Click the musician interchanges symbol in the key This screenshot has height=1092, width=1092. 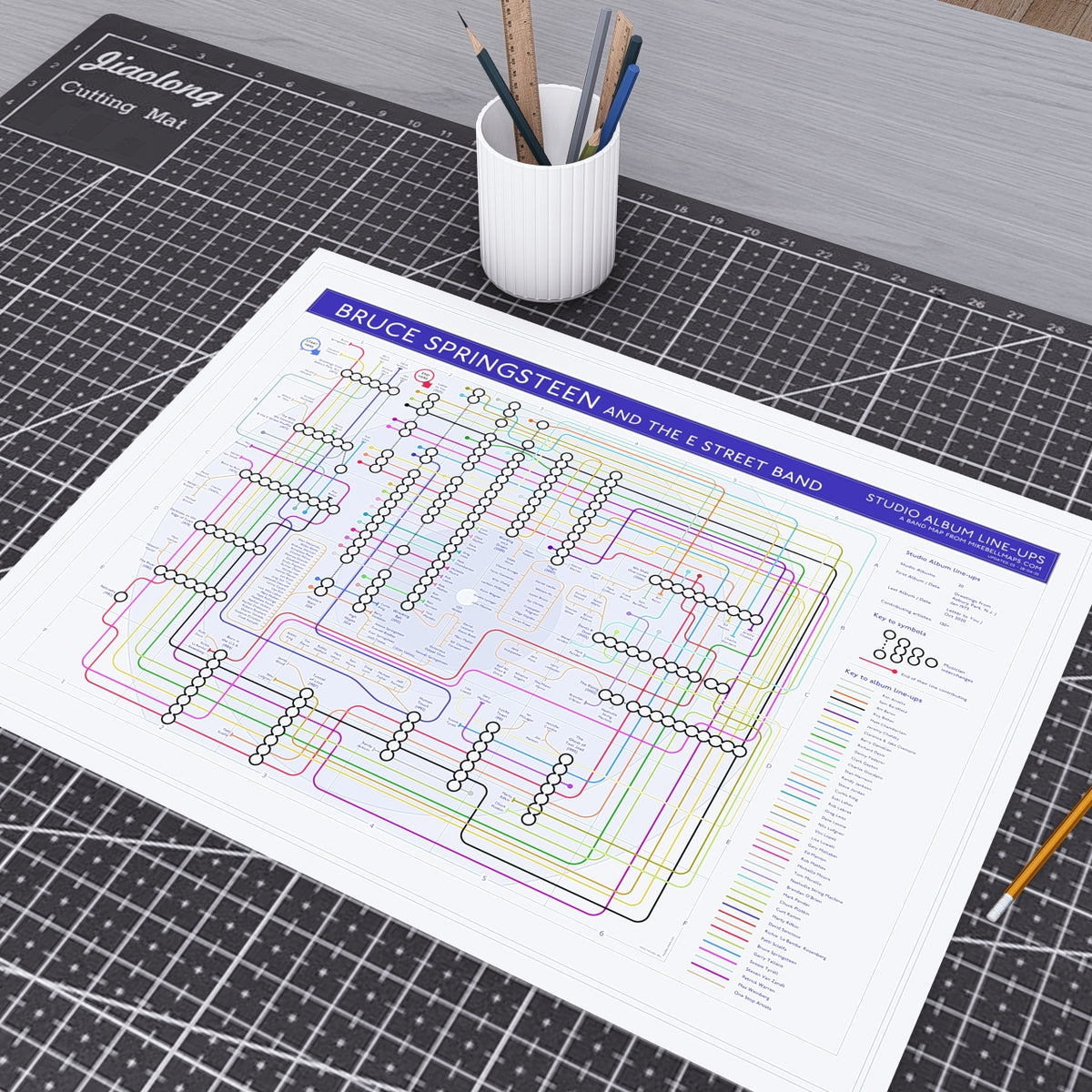click(905, 650)
